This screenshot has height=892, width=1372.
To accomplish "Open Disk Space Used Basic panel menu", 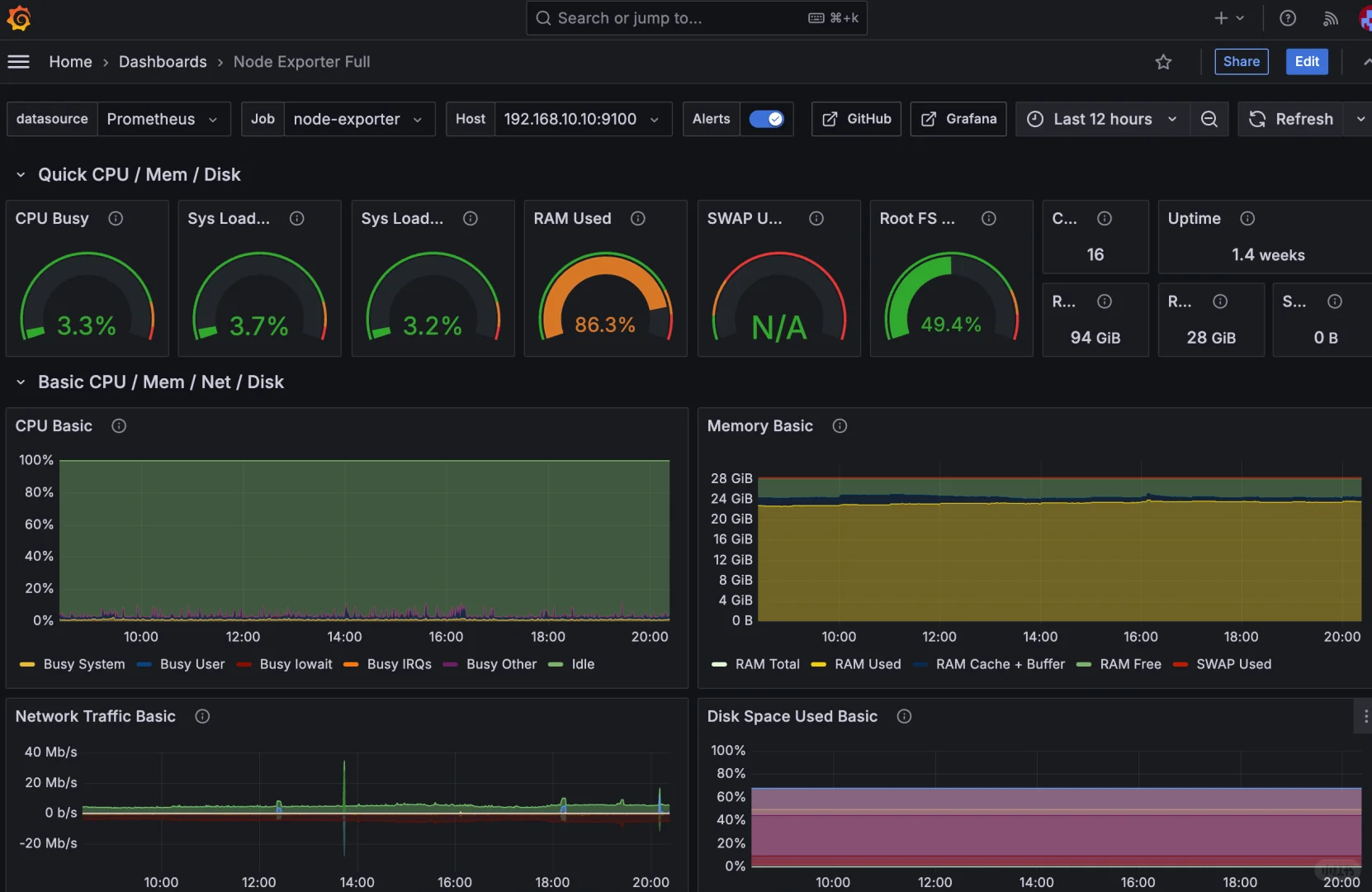I will [1365, 716].
